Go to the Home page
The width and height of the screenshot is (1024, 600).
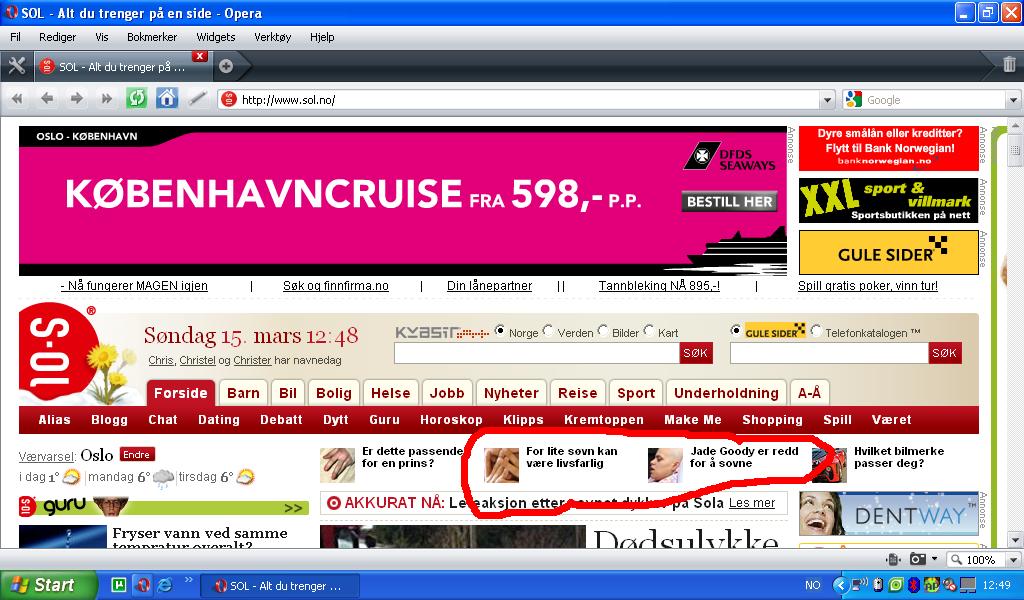click(167, 99)
